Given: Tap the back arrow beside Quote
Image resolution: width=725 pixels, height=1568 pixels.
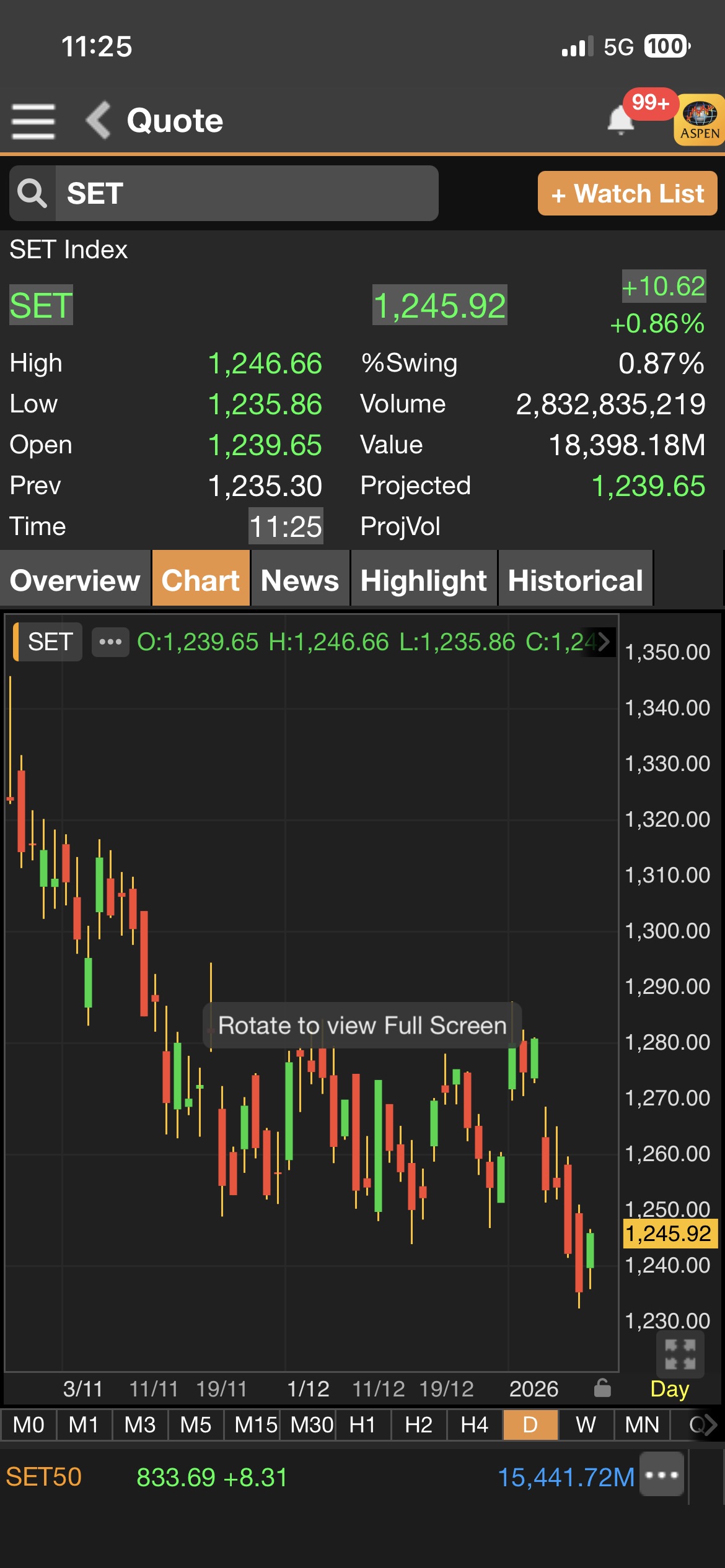Looking at the screenshot, I should pos(99,120).
